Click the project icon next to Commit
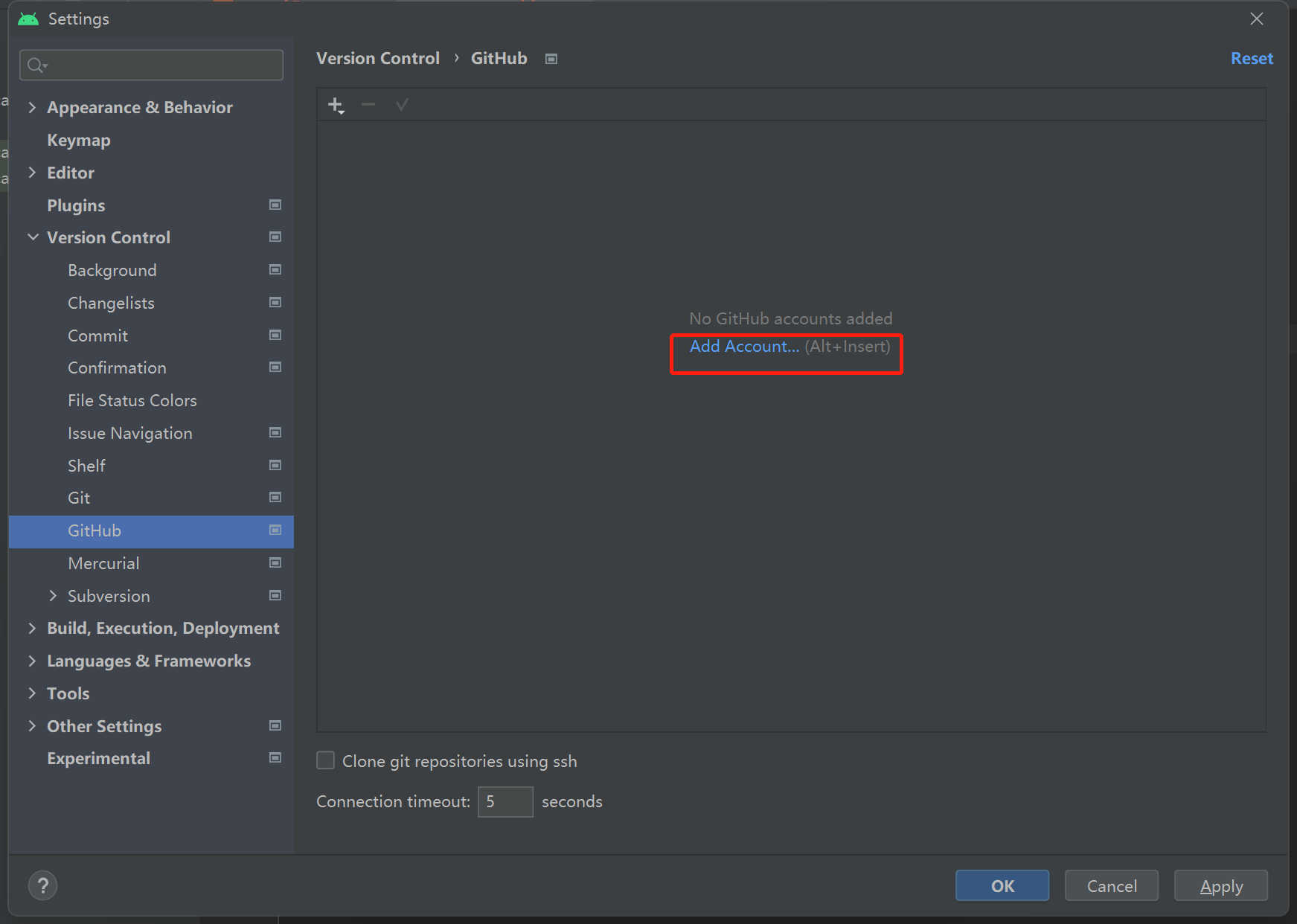The height and width of the screenshot is (924, 1297). click(x=275, y=335)
